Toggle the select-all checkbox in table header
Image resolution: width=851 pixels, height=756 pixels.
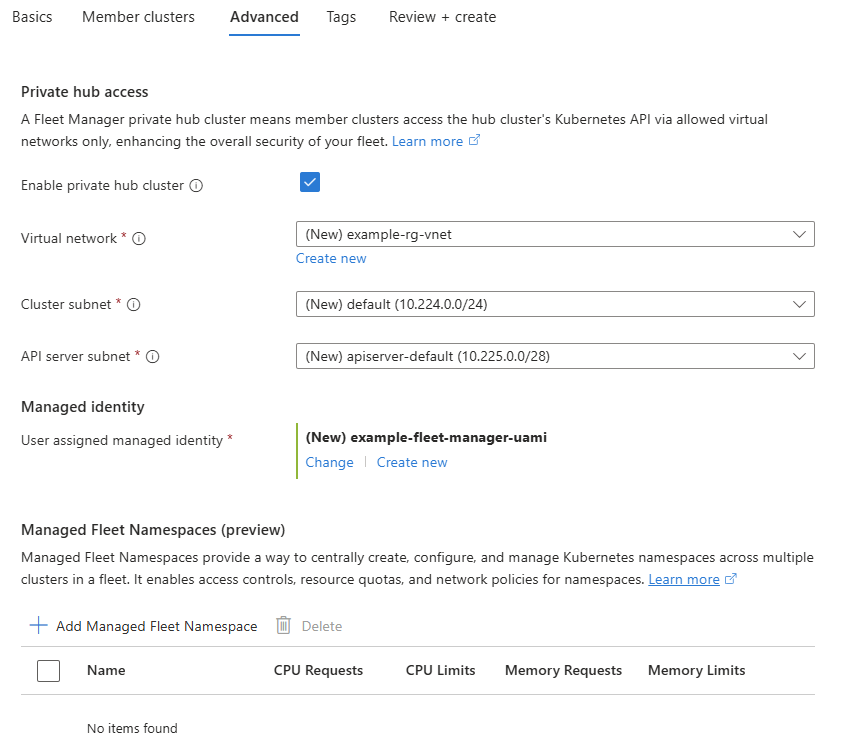[x=48, y=671]
